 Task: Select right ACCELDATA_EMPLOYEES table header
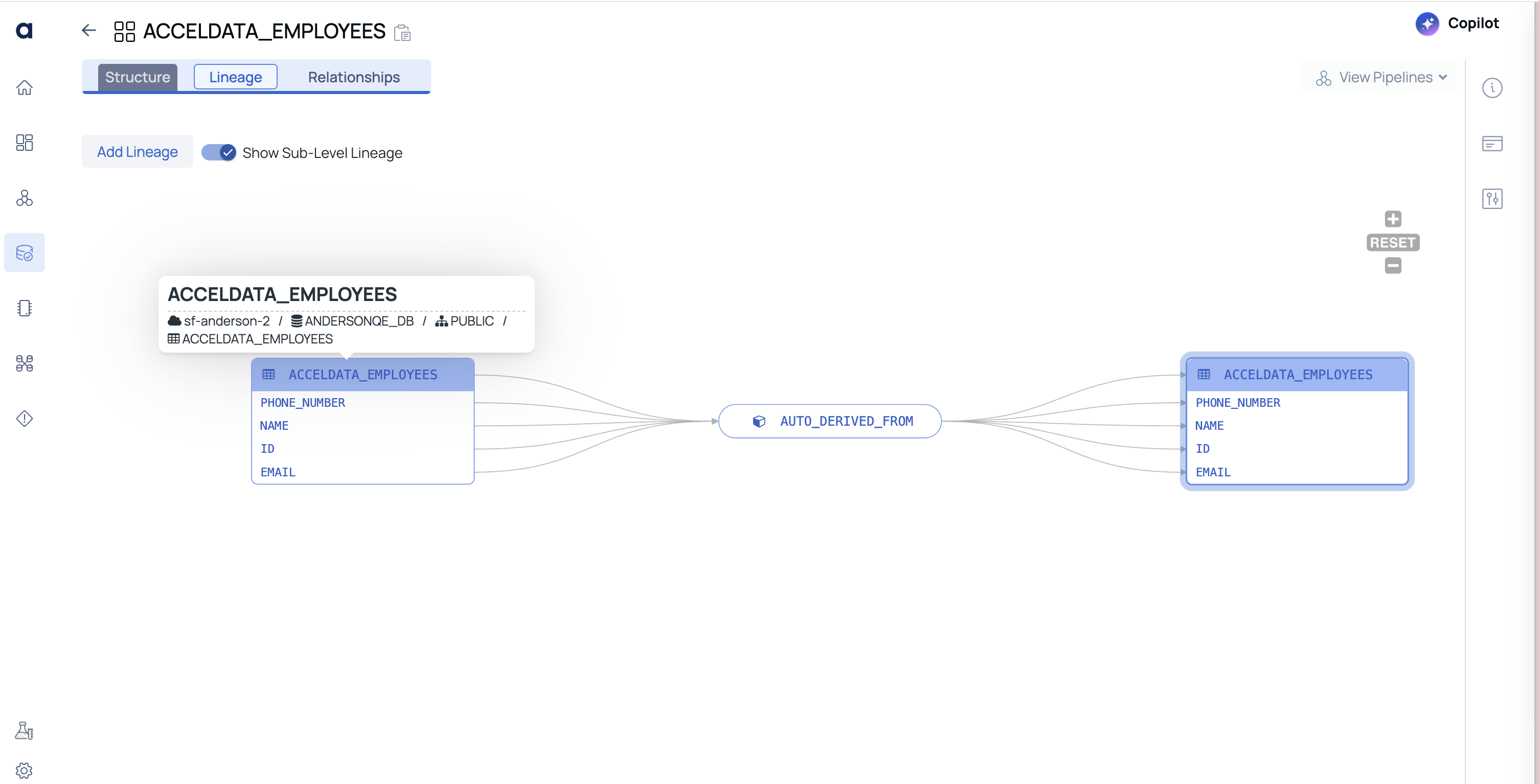(1297, 375)
